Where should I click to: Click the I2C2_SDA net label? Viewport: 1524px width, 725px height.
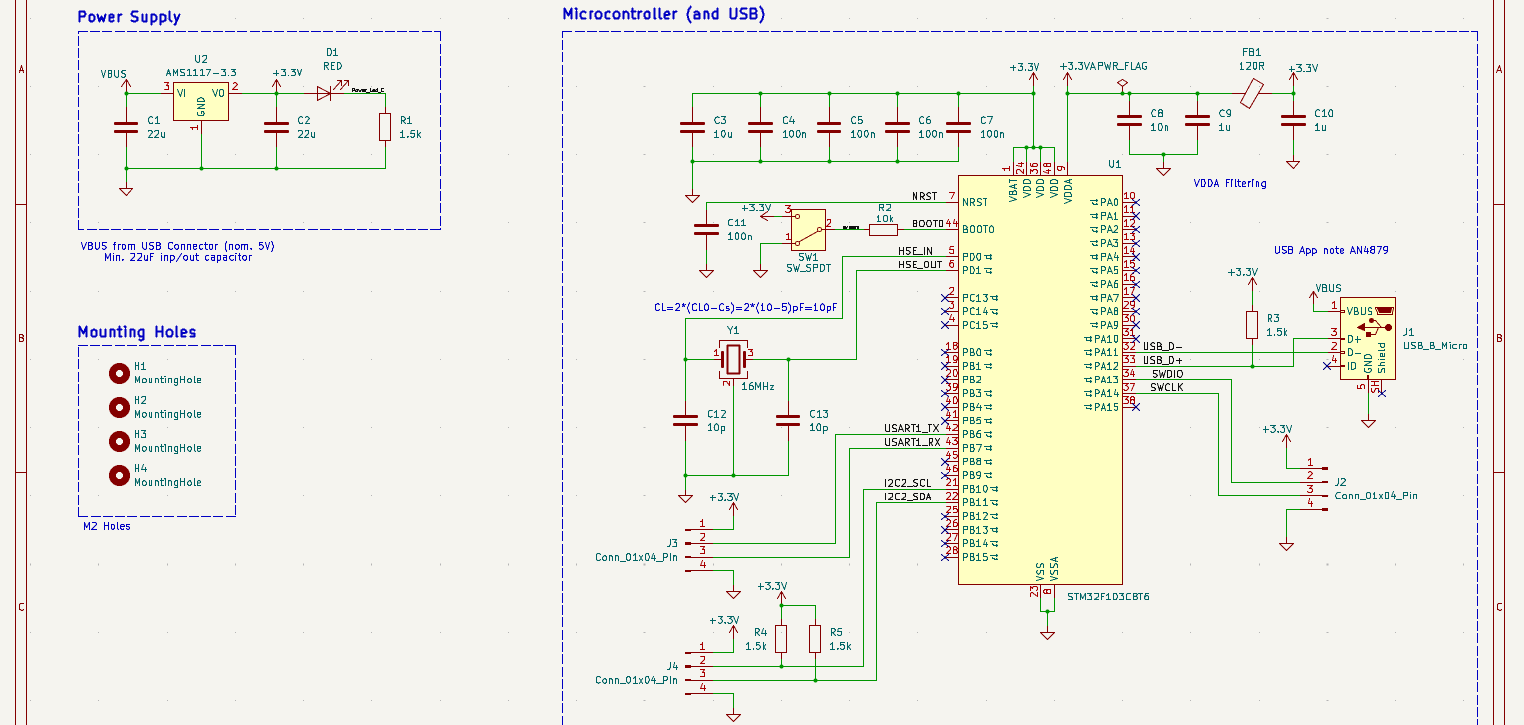pyautogui.click(x=907, y=497)
